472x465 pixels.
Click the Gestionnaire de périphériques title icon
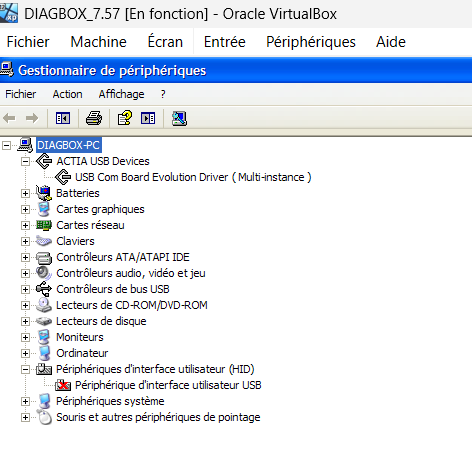pos(7,70)
